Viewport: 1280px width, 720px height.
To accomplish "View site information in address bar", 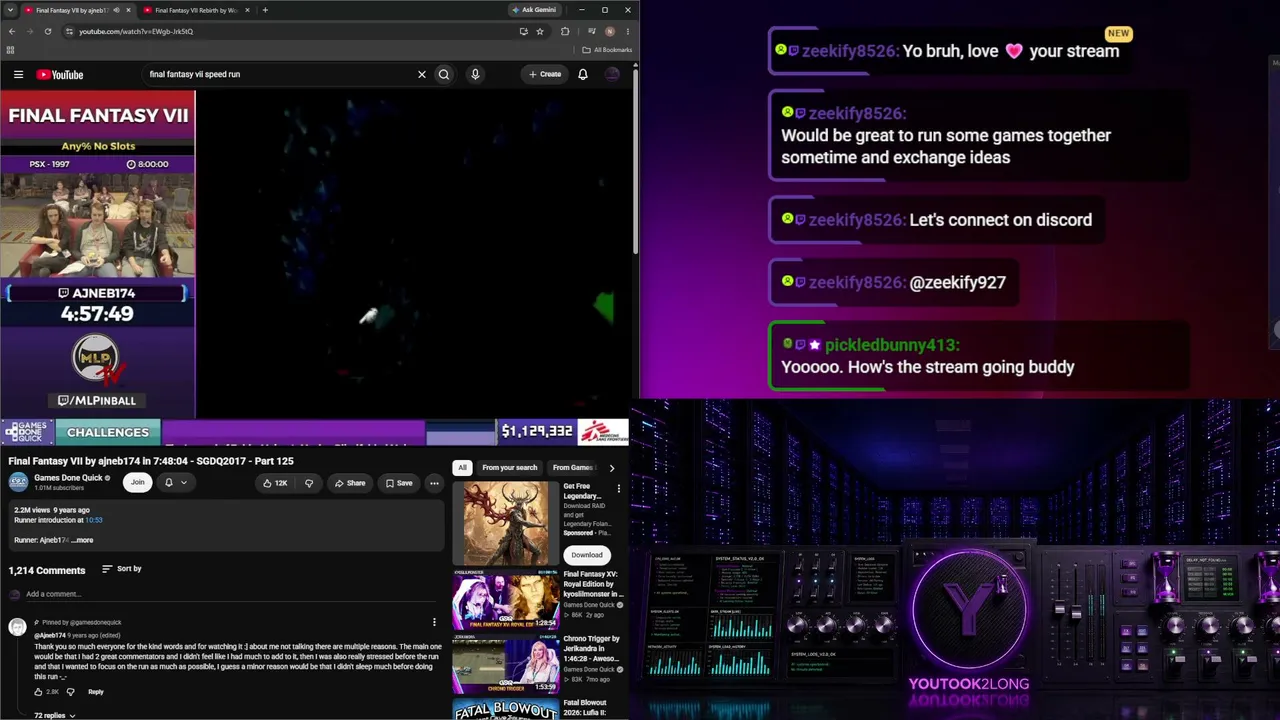I will pyautogui.click(x=69, y=31).
